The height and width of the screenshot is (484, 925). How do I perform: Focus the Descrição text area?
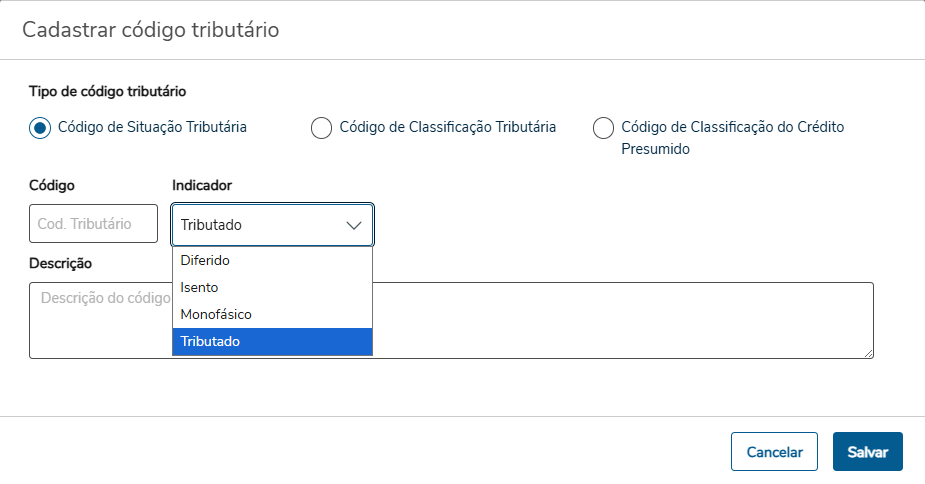coord(620,320)
